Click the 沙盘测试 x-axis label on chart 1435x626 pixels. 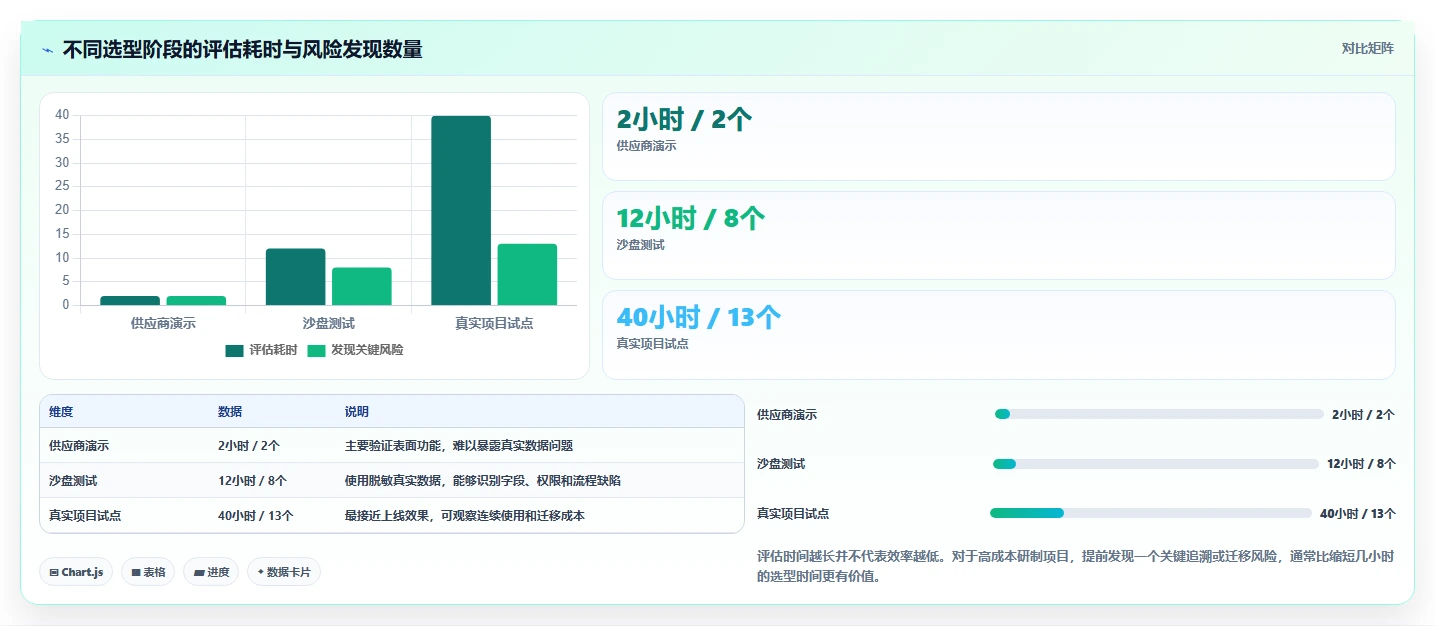tap(328, 323)
